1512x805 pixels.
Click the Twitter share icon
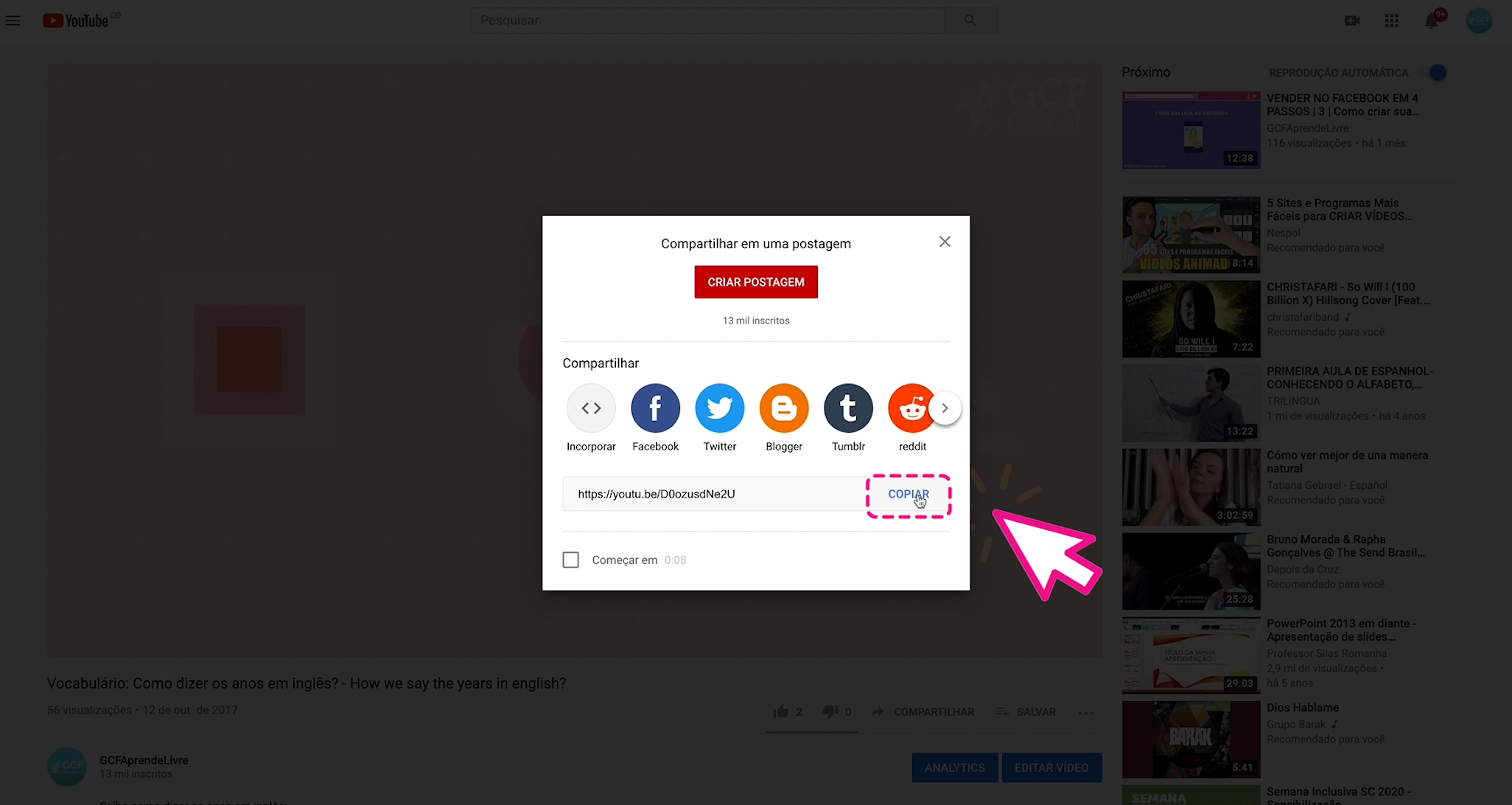point(719,407)
